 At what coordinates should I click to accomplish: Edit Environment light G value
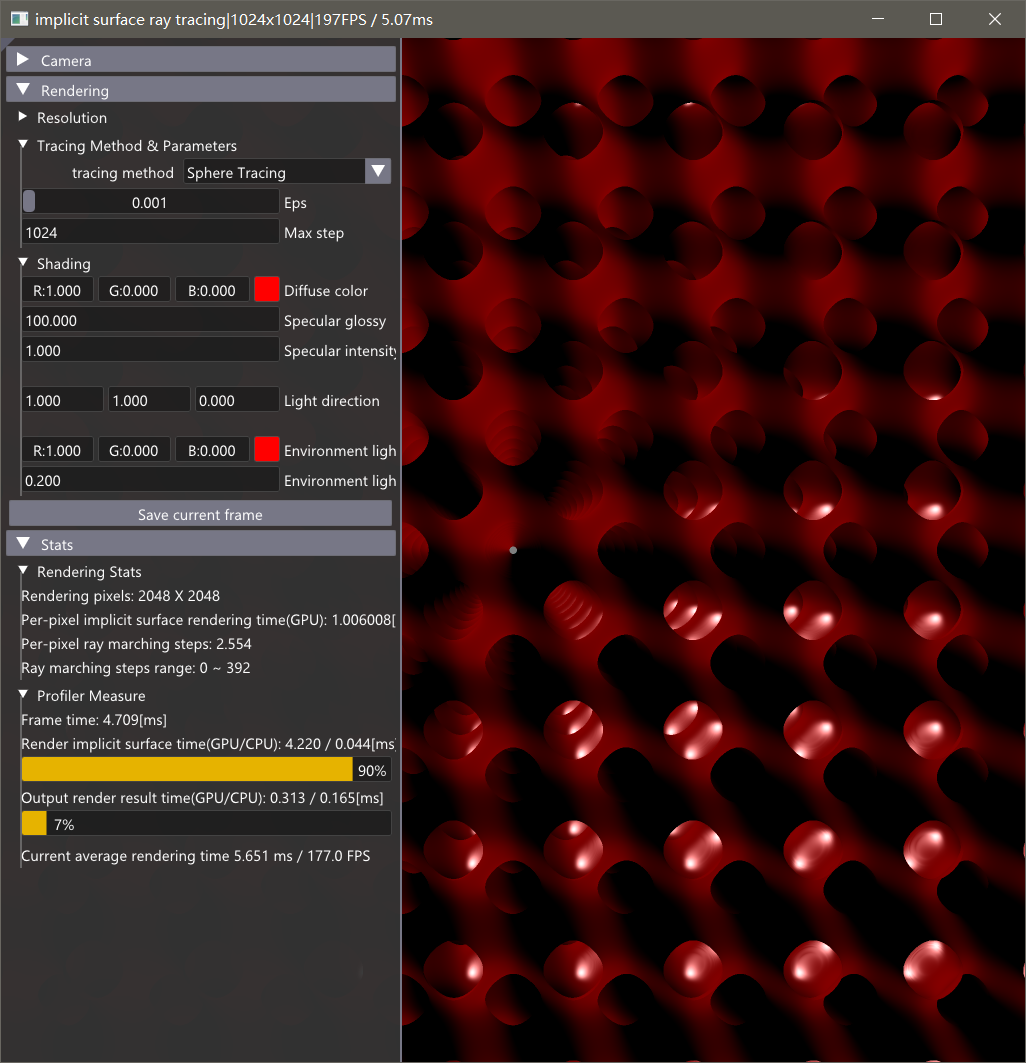tap(134, 450)
